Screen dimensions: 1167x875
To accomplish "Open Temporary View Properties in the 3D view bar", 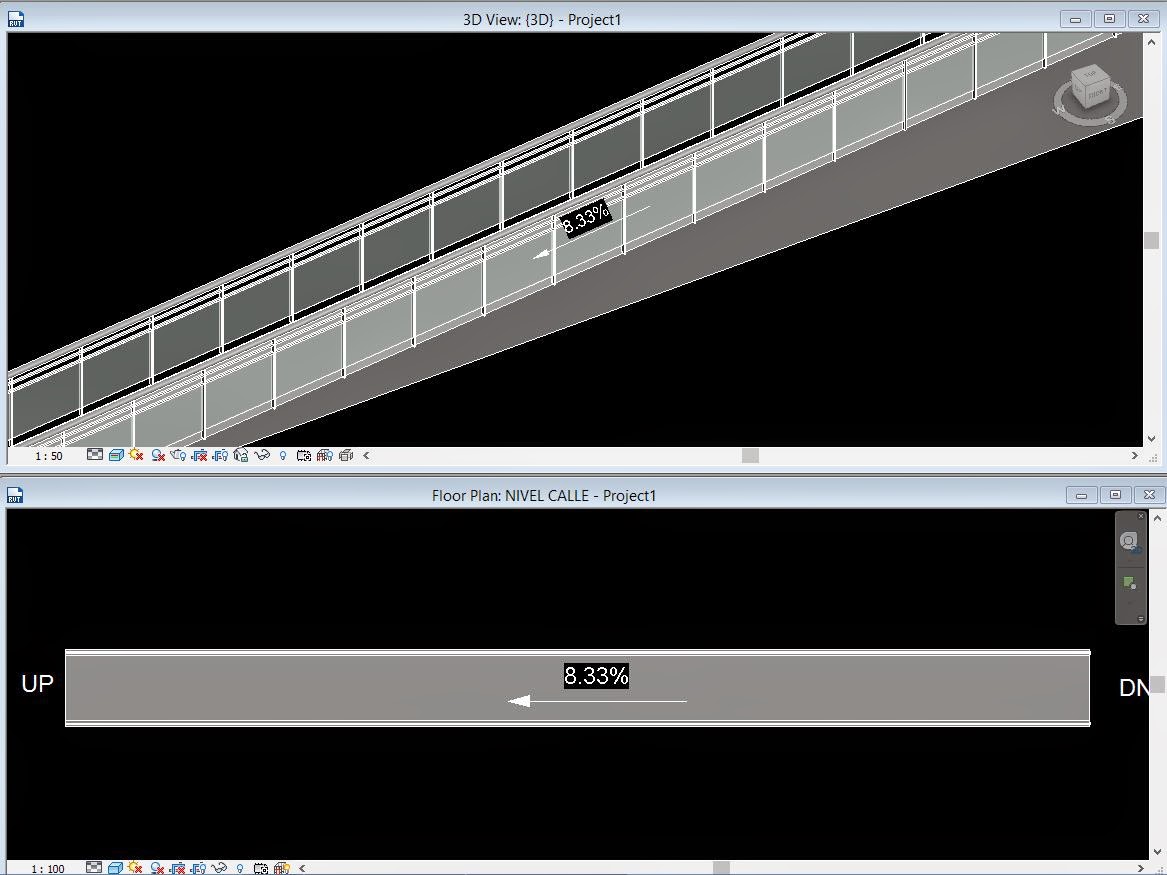I will coord(303,455).
